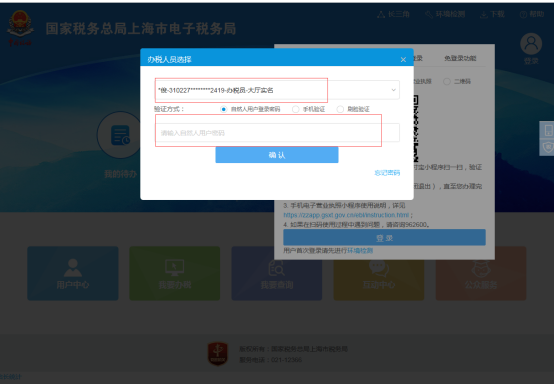Click the QR code in the login panel
The image size is (554, 384).
416,128
